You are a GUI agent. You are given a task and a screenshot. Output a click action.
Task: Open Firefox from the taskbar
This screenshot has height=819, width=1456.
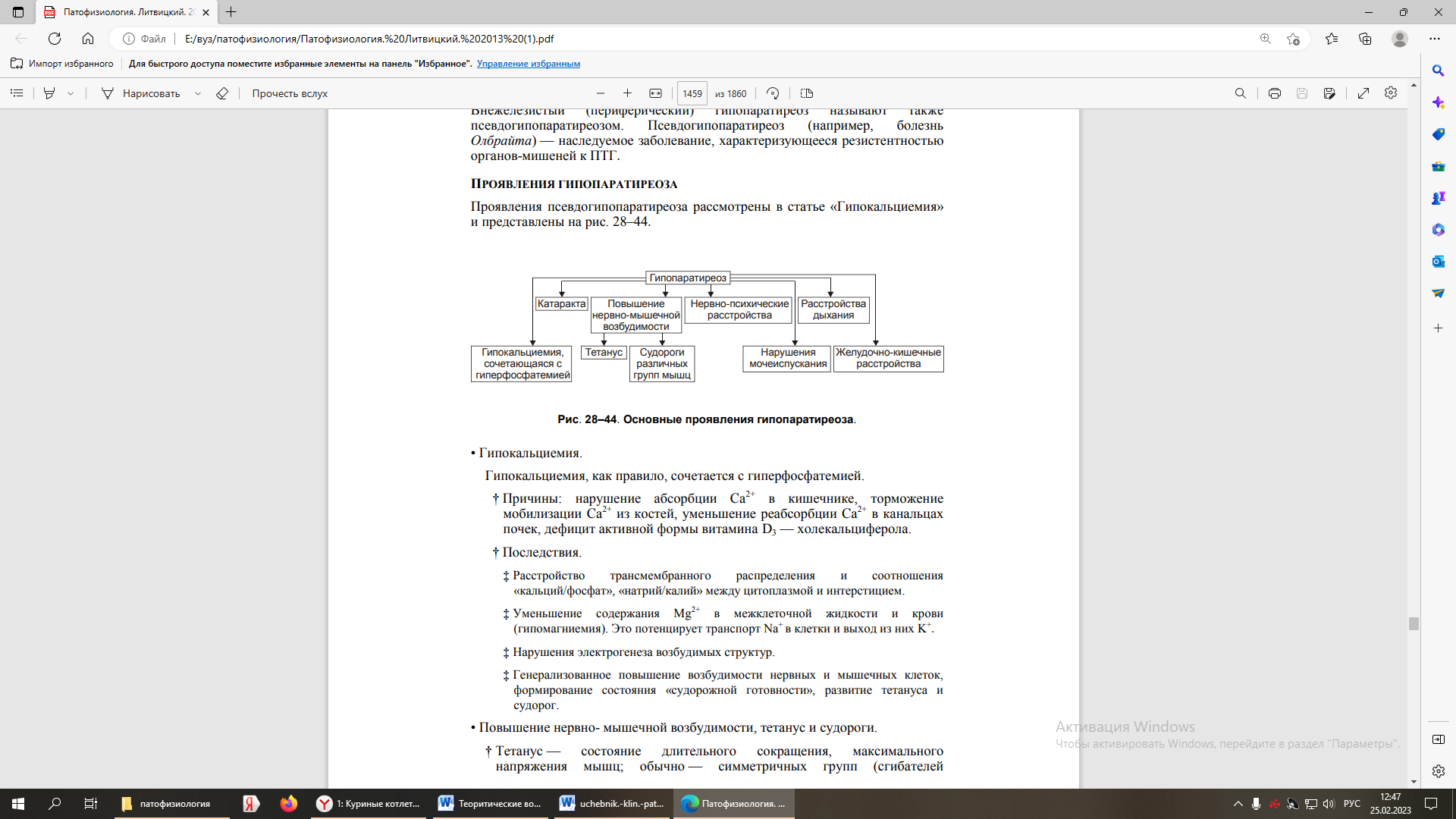[x=288, y=804]
